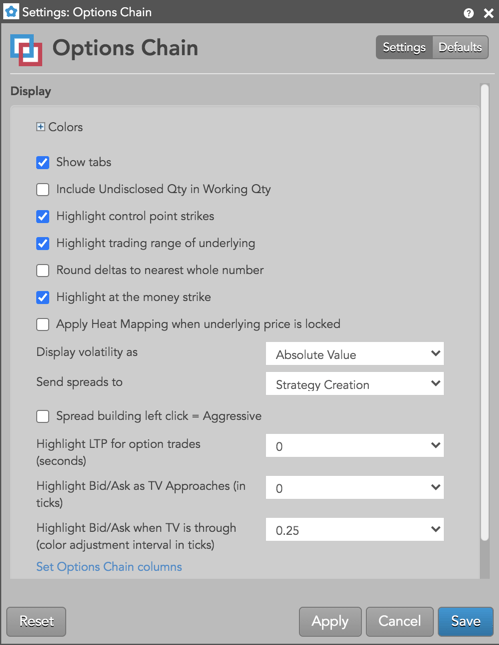
Task: Open the Send spreads to dropdown
Action: (355, 384)
